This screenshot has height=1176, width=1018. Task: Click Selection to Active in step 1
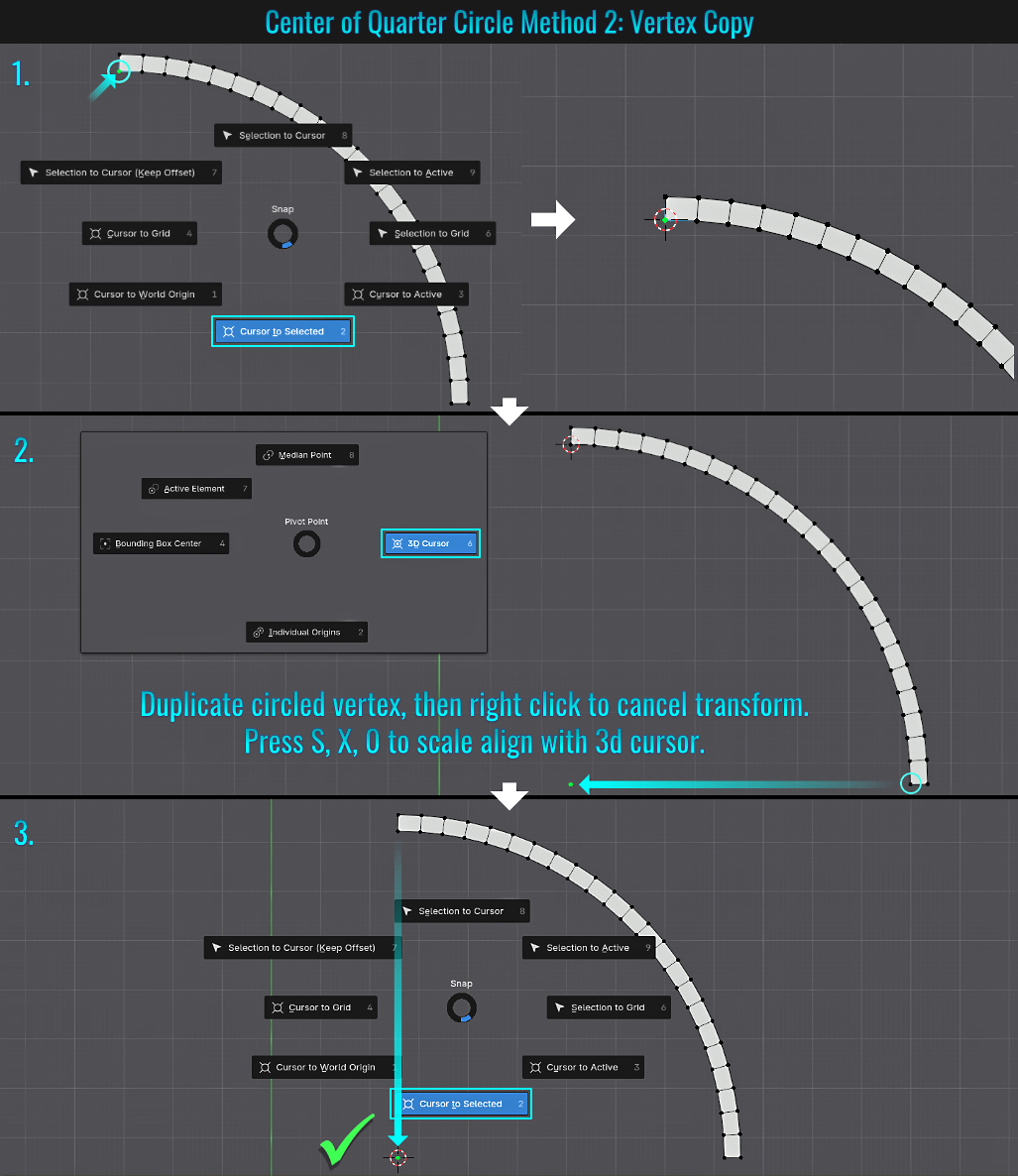click(x=411, y=173)
